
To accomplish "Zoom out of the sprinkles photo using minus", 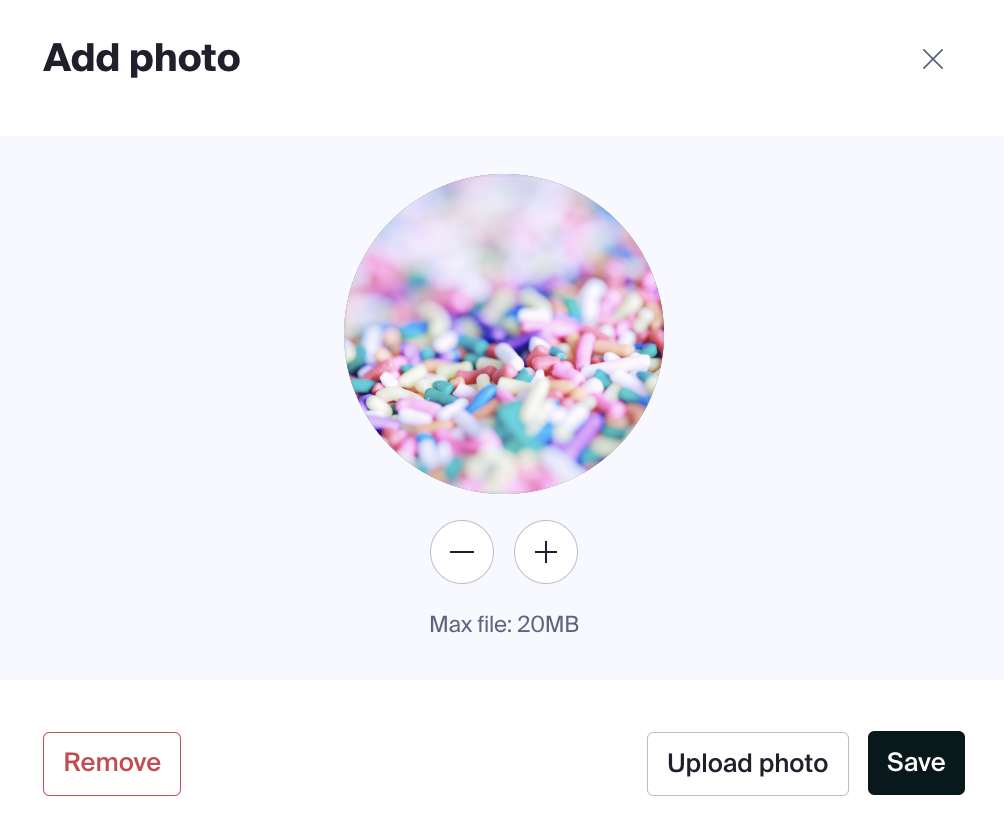I will pyautogui.click(x=462, y=552).
